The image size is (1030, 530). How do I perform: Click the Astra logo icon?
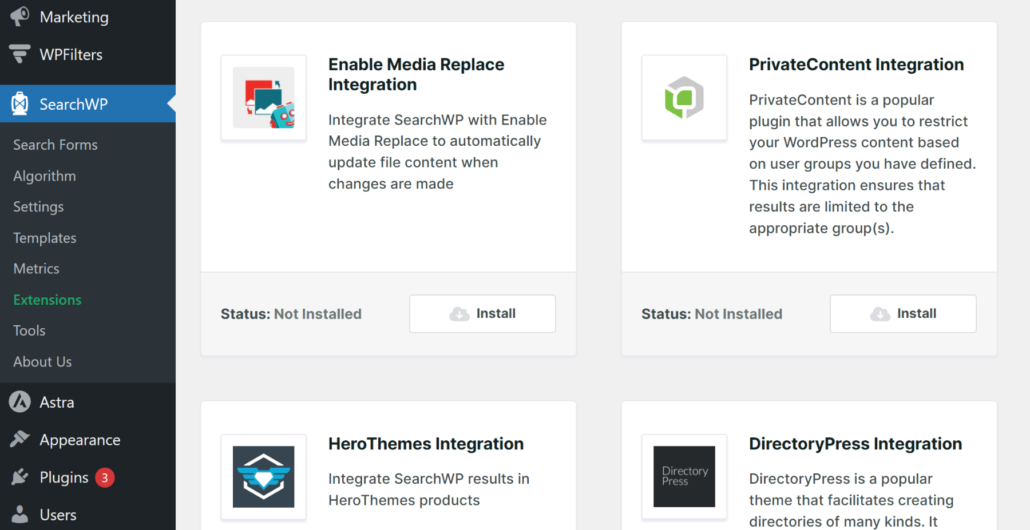(x=20, y=402)
